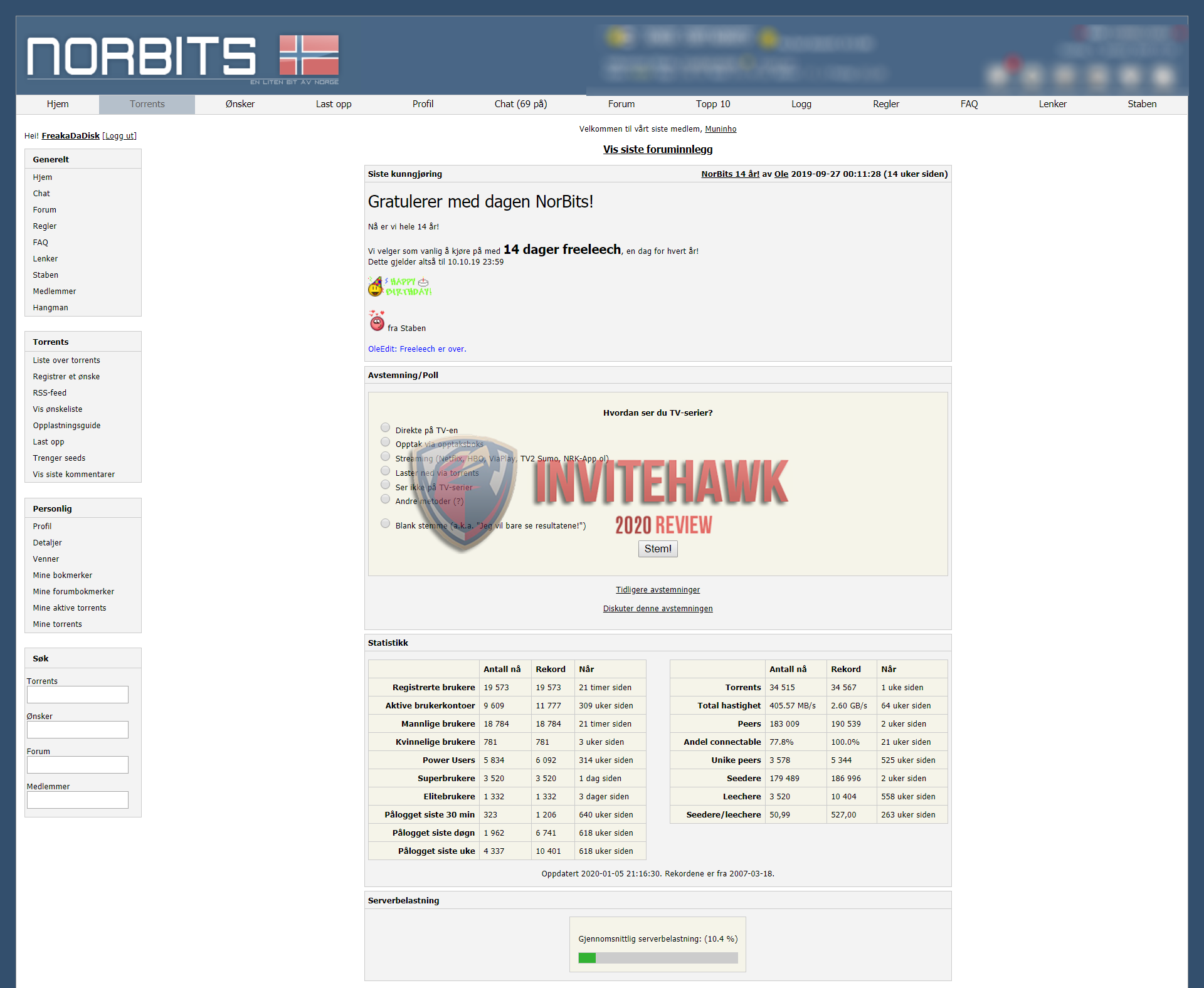Image resolution: width=1204 pixels, height=988 pixels.
Task: Select 'Laster ned via torrents' option
Action: (x=385, y=471)
